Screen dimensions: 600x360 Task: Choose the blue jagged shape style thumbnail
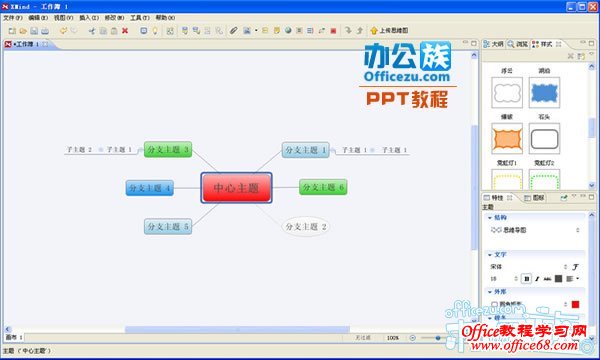tap(544, 93)
